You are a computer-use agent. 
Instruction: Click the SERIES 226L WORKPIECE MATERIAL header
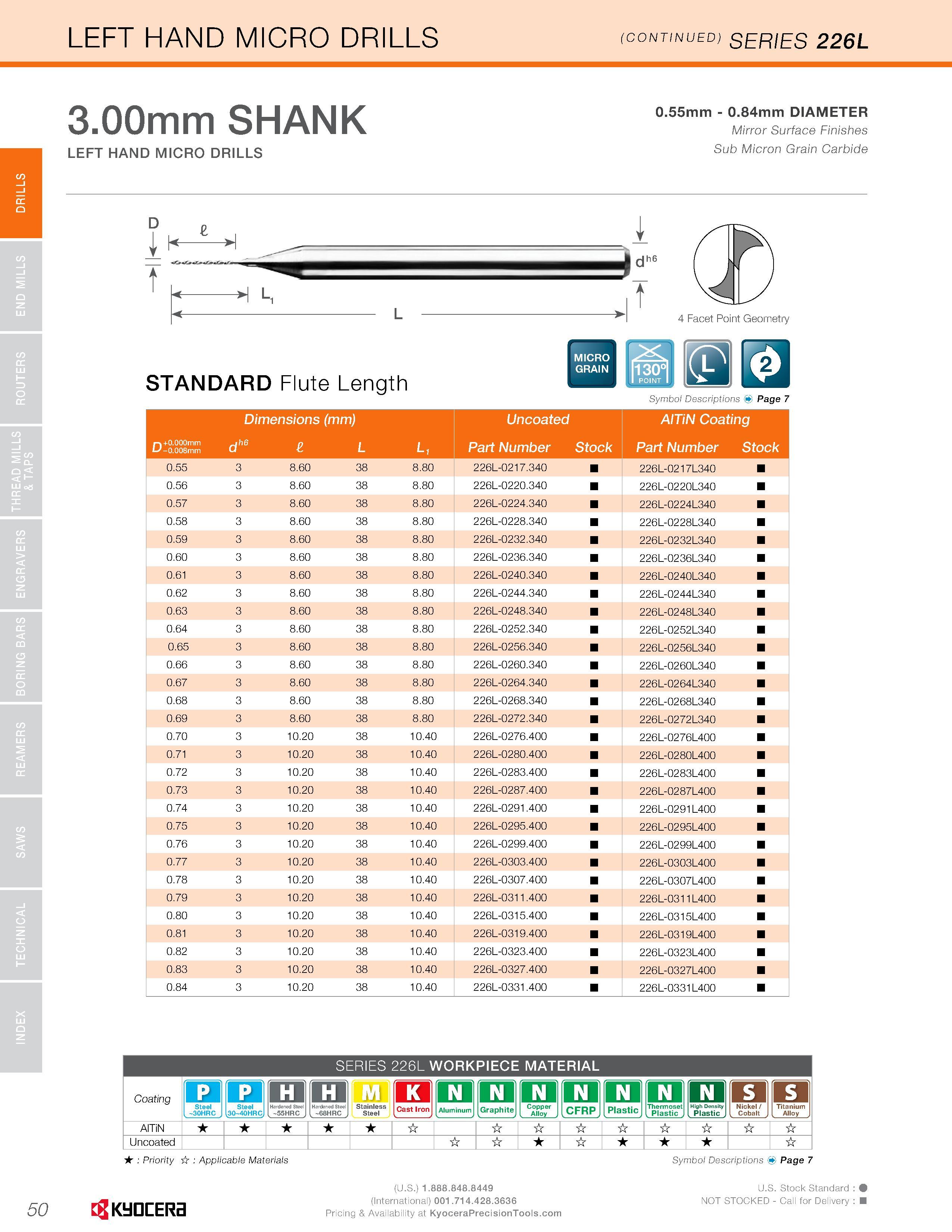[467, 1065]
